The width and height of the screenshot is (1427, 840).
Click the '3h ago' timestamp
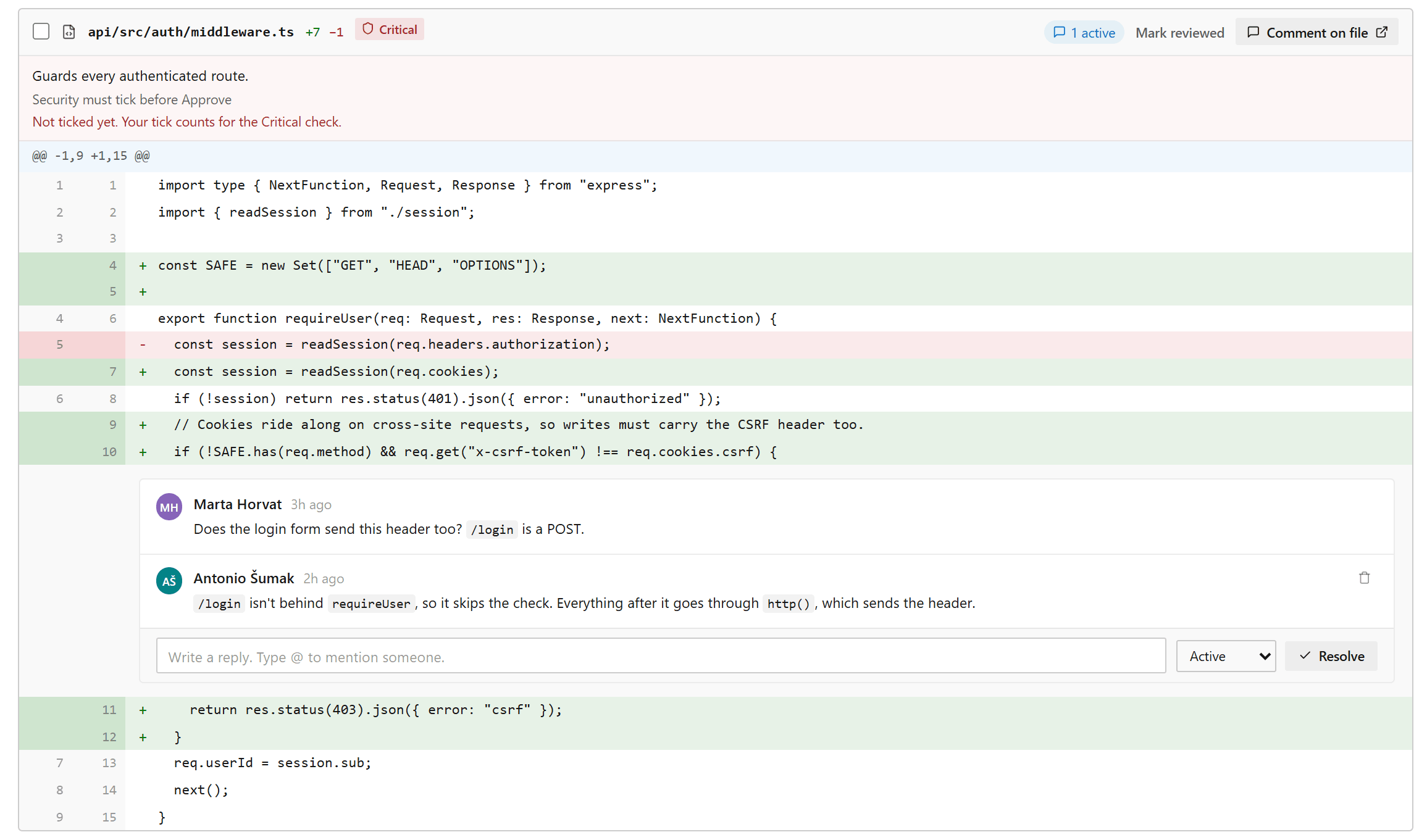tap(311, 505)
